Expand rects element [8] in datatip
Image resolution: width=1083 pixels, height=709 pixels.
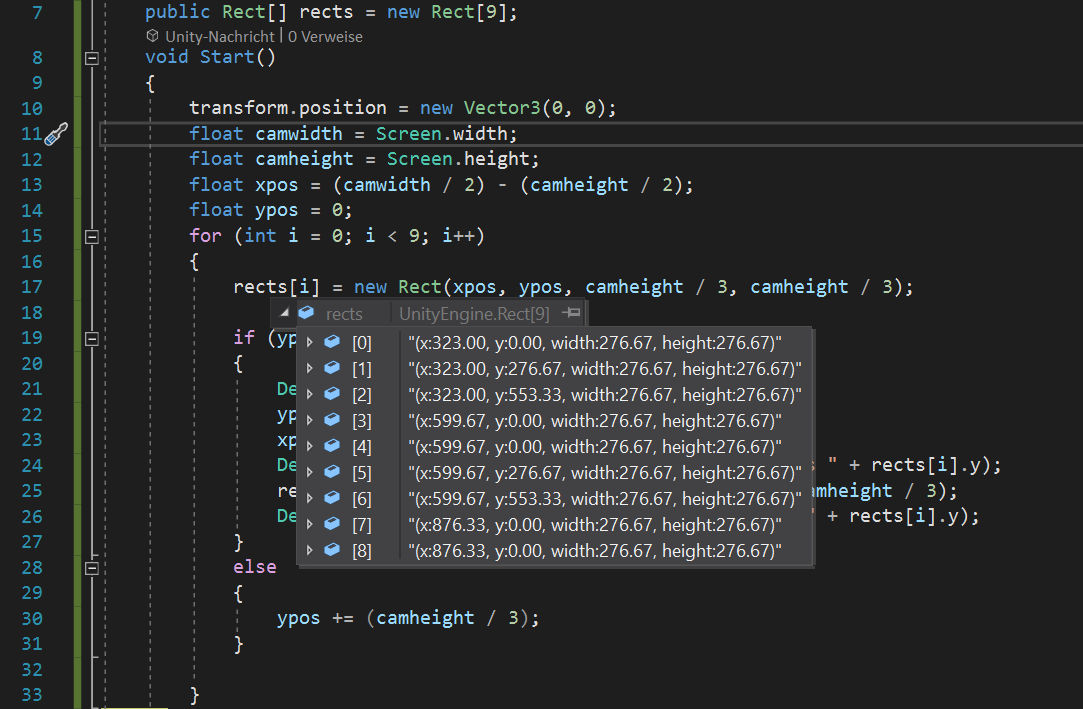click(x=310, y=550)
